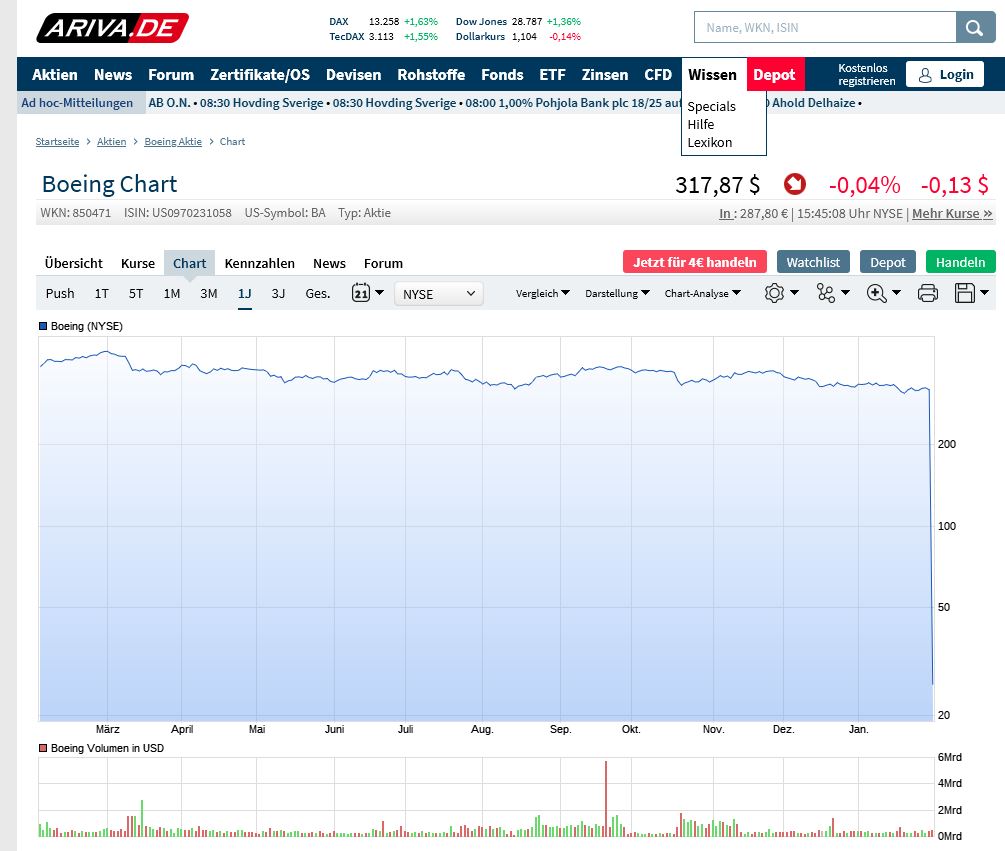Click the save diskette icon

point(965,293)
